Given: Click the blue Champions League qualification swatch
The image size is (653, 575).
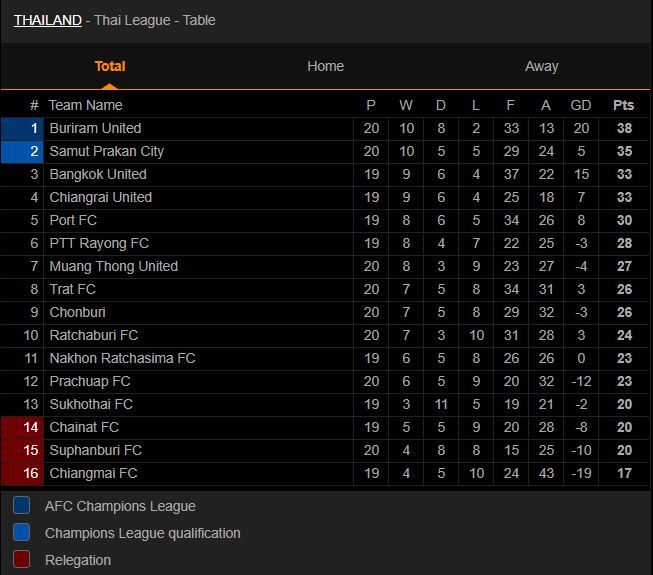Looking at the screenshot, I should coord(22,533).
